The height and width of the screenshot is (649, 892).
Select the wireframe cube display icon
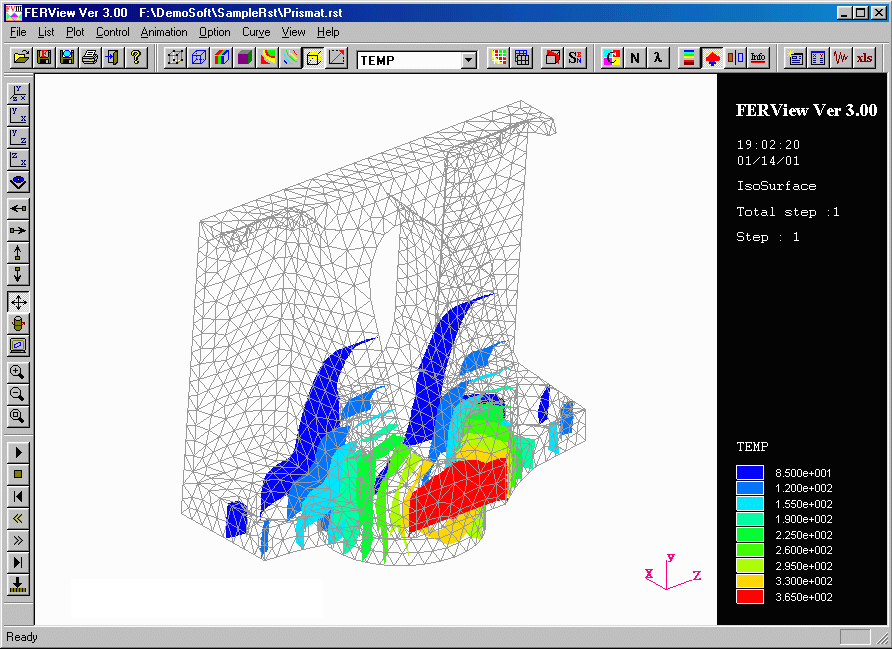coord(198,58)
